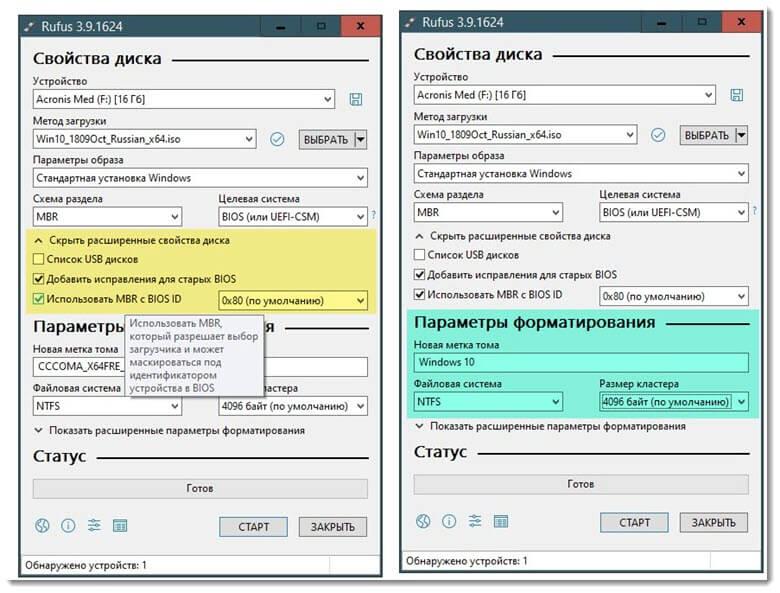Enable 'Список USB дисков' checkbox in left window
The height and width of the screenshot is (593, 780).
[38, 259]
